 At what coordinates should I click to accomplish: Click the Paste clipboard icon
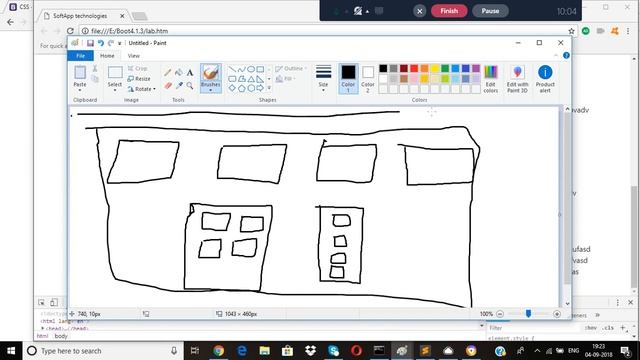point(80,73)
